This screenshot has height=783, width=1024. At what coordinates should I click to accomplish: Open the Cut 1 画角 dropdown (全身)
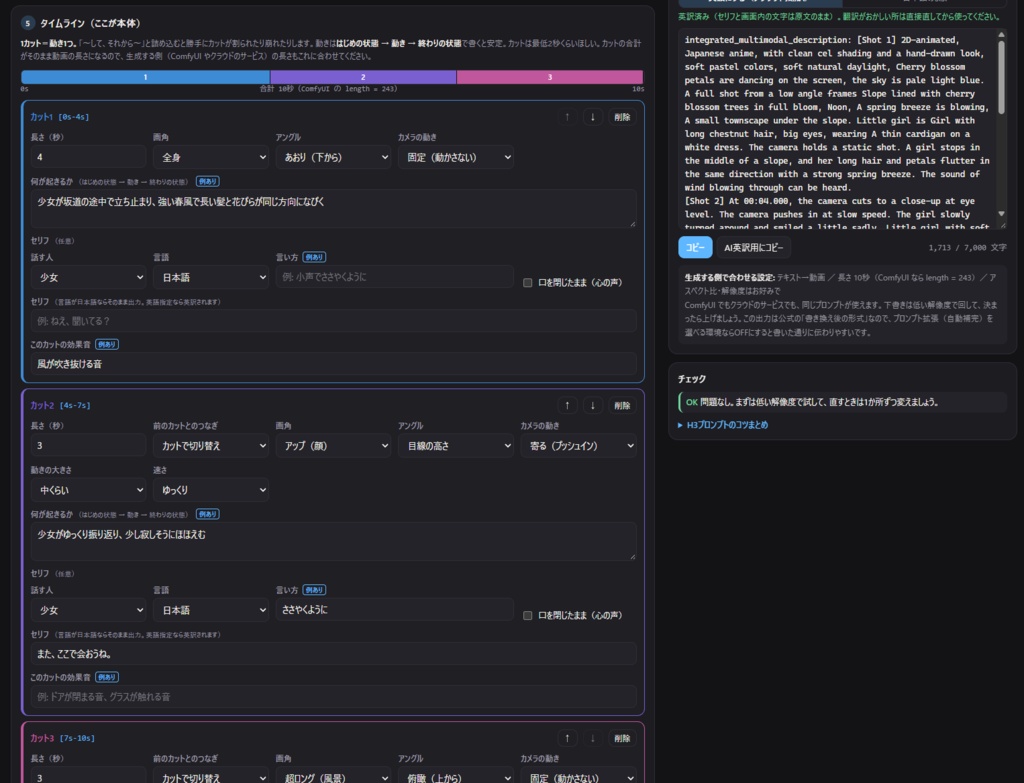pyautogui.click(x=210, y=157)
